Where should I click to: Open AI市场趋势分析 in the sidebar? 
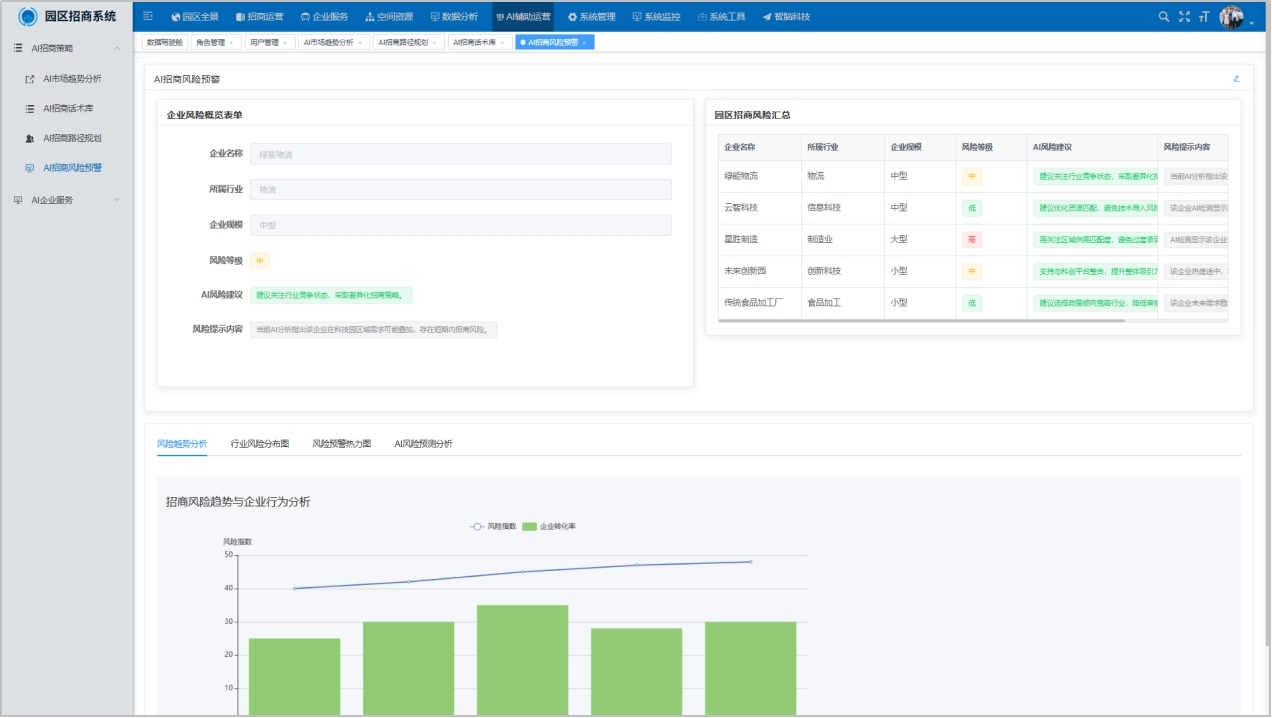coord(72,78)
